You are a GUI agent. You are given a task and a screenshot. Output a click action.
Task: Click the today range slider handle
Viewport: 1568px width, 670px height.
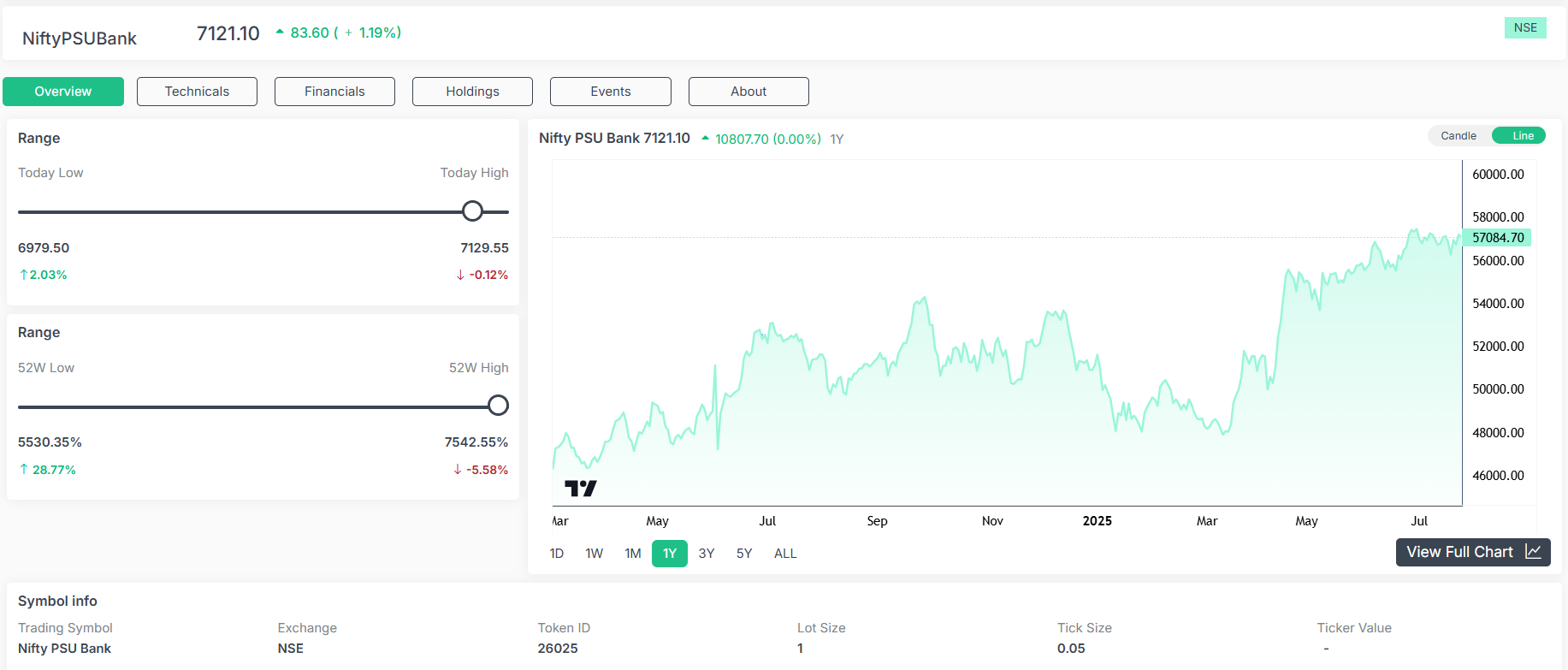[472, 211]
